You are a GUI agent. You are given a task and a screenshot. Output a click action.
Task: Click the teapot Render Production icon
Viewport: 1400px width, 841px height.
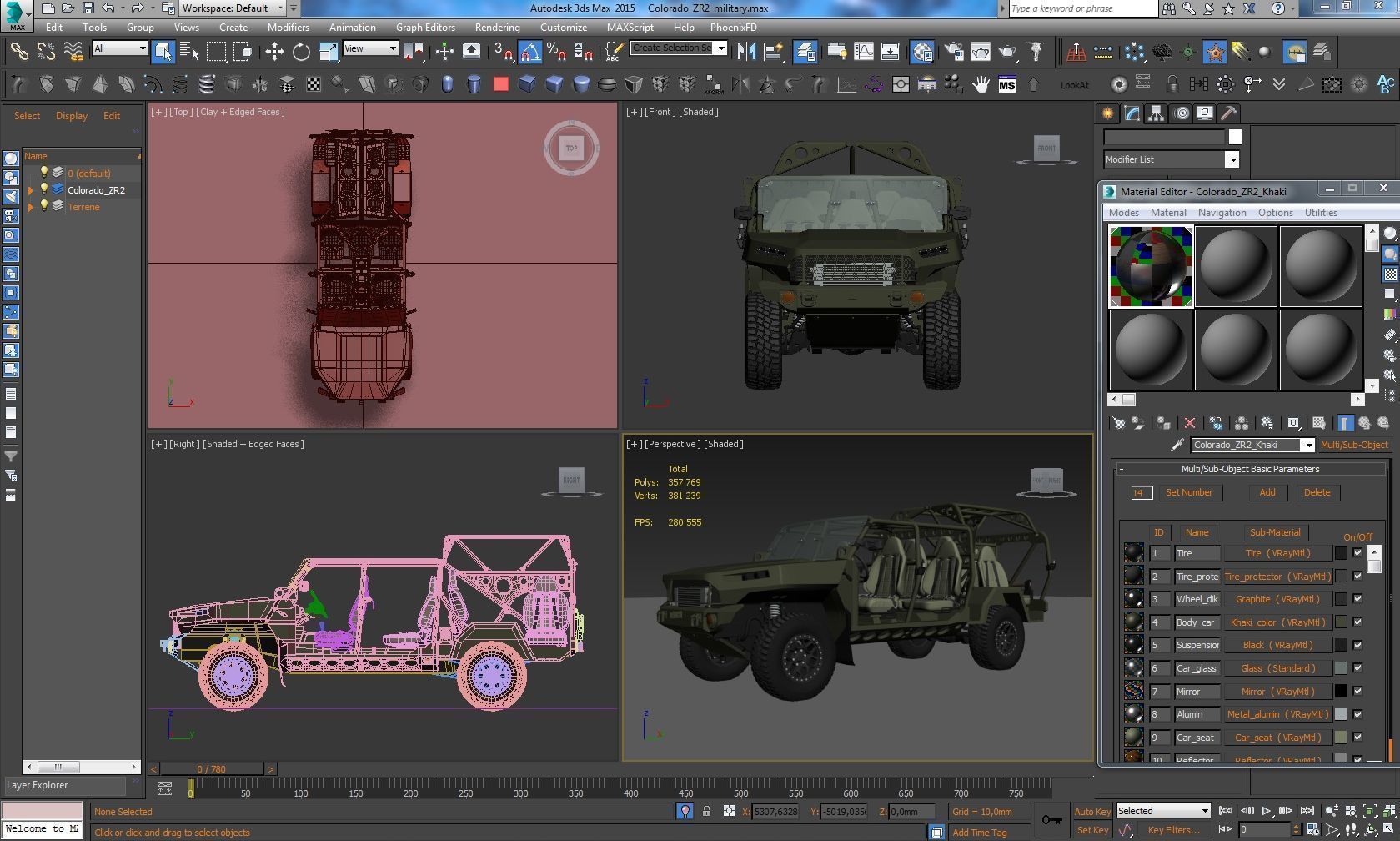point(1007,52)
